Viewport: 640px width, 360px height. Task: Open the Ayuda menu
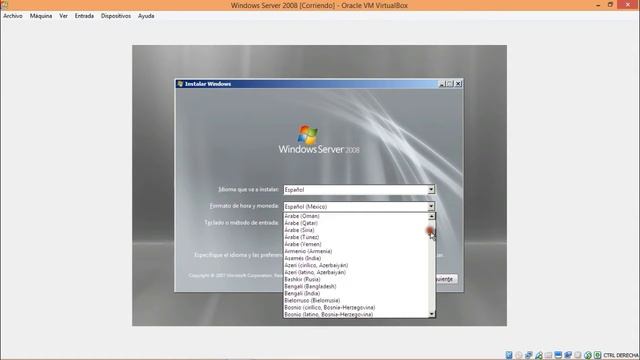pyautogui.click(x=146, y=16)
